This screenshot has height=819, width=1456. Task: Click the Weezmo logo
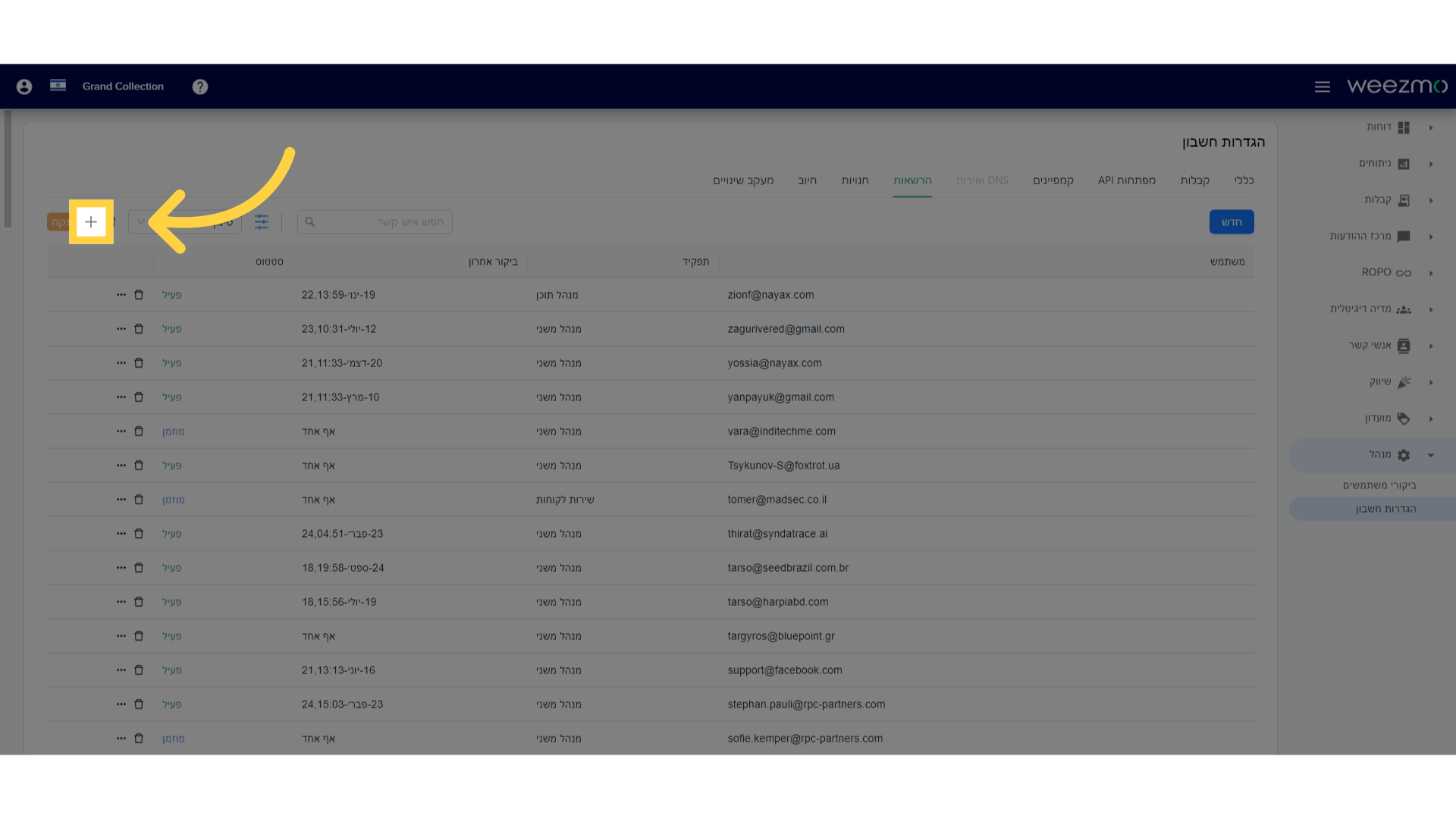tap(1397, 86)
